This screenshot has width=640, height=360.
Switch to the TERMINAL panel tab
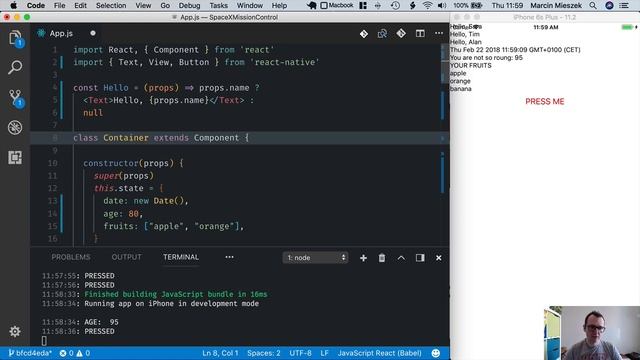point(181,257)
